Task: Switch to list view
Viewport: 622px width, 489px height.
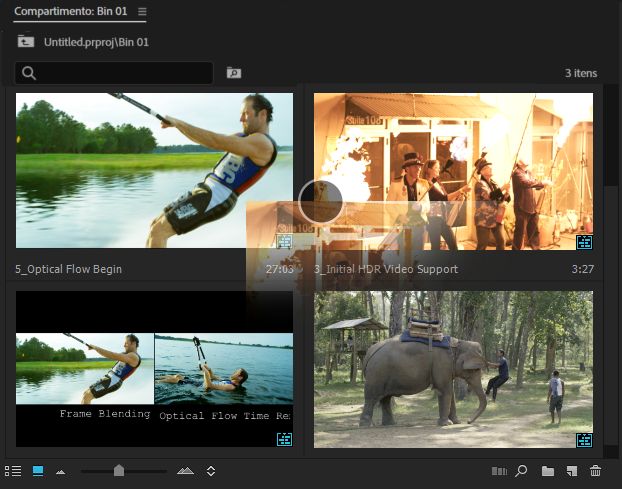Action: [x=13, y=471]
